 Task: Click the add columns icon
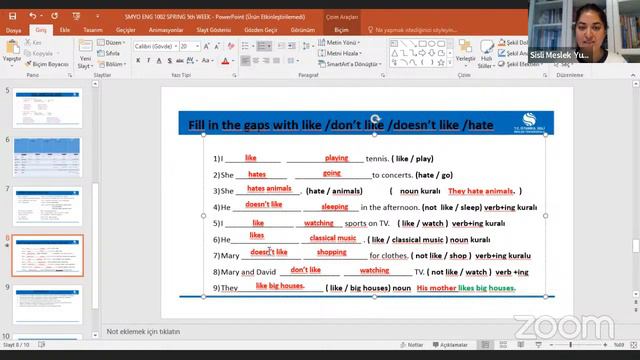click(292, 61)
